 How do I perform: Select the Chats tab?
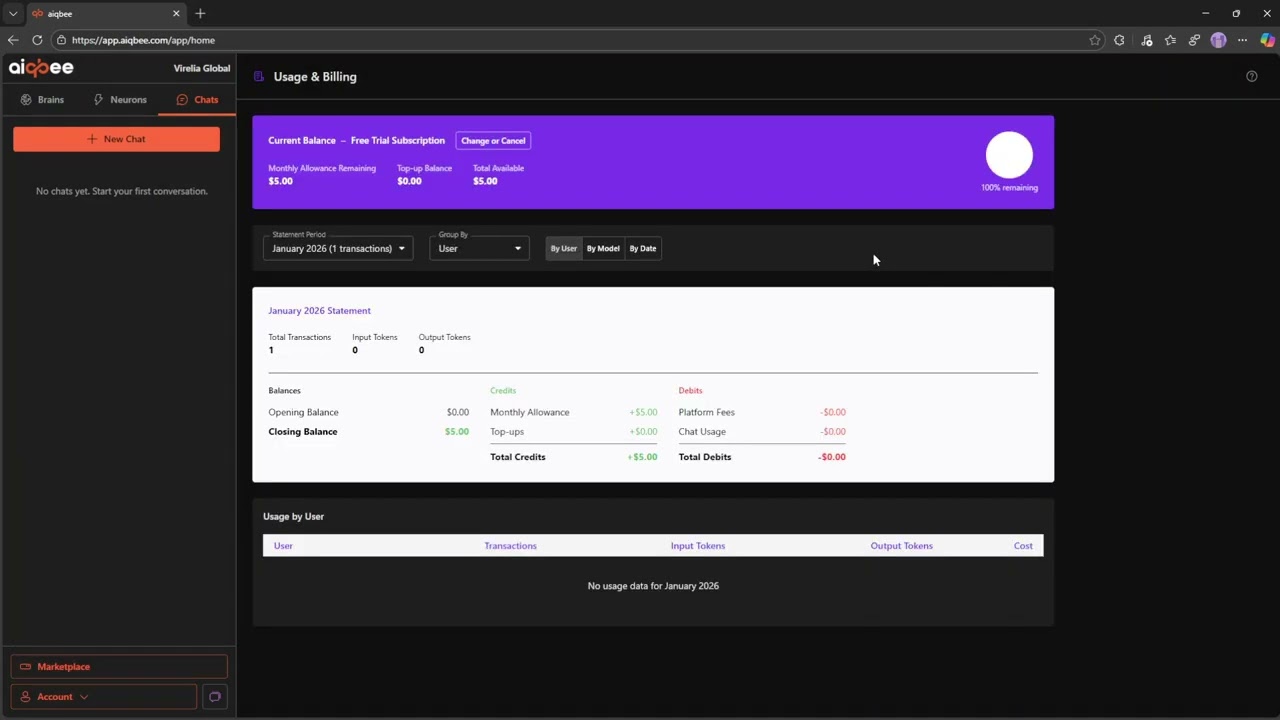[x=197, y=99]
